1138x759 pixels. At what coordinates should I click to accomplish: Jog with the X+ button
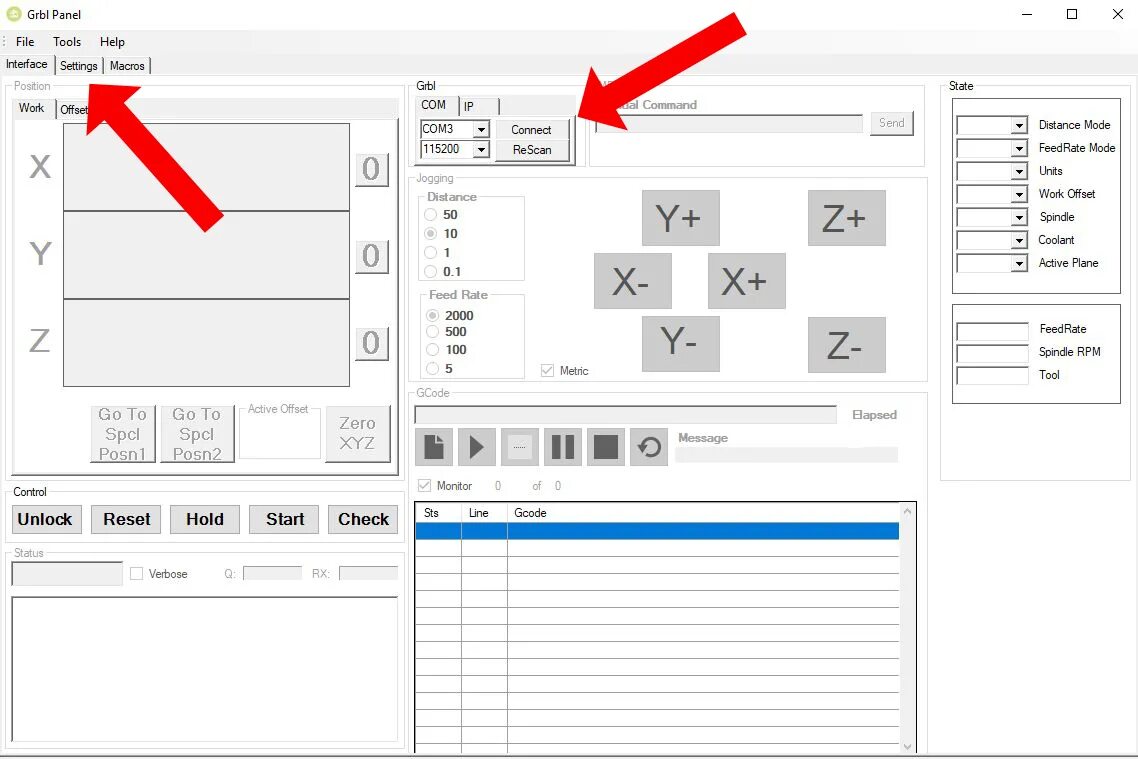(747, 281)
